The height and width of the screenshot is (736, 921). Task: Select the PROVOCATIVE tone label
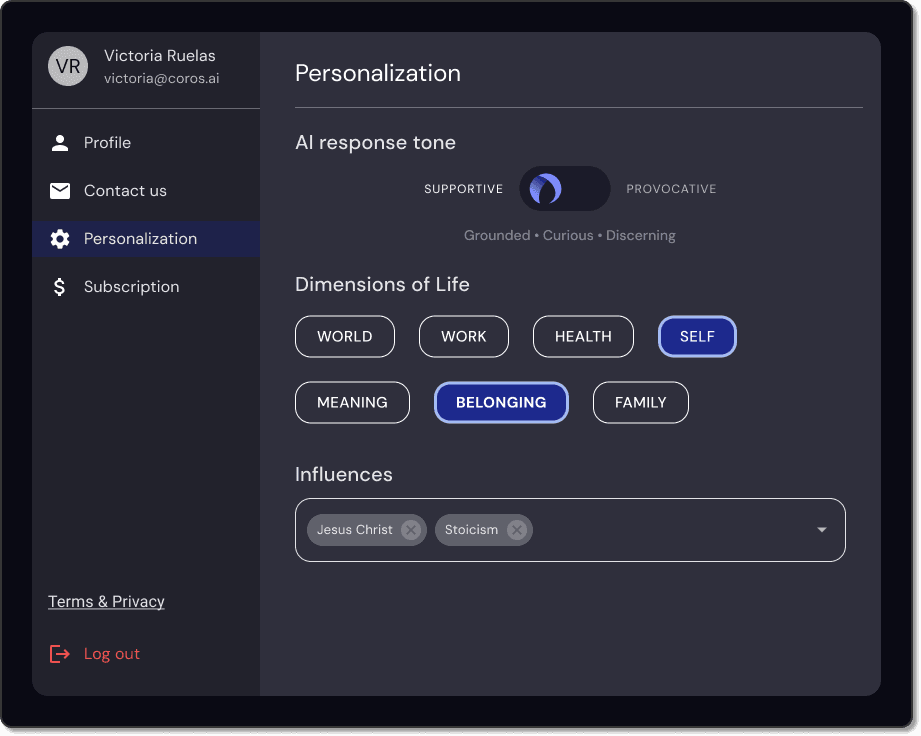pyautogui.click(x=671, y=189)
